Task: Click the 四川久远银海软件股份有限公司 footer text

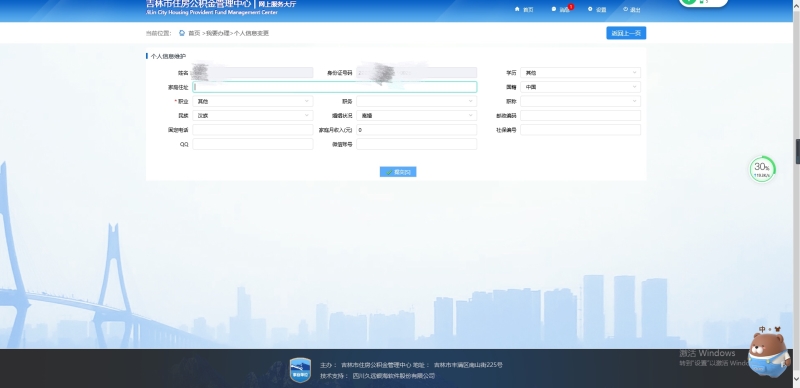Action: pos(394,376)
